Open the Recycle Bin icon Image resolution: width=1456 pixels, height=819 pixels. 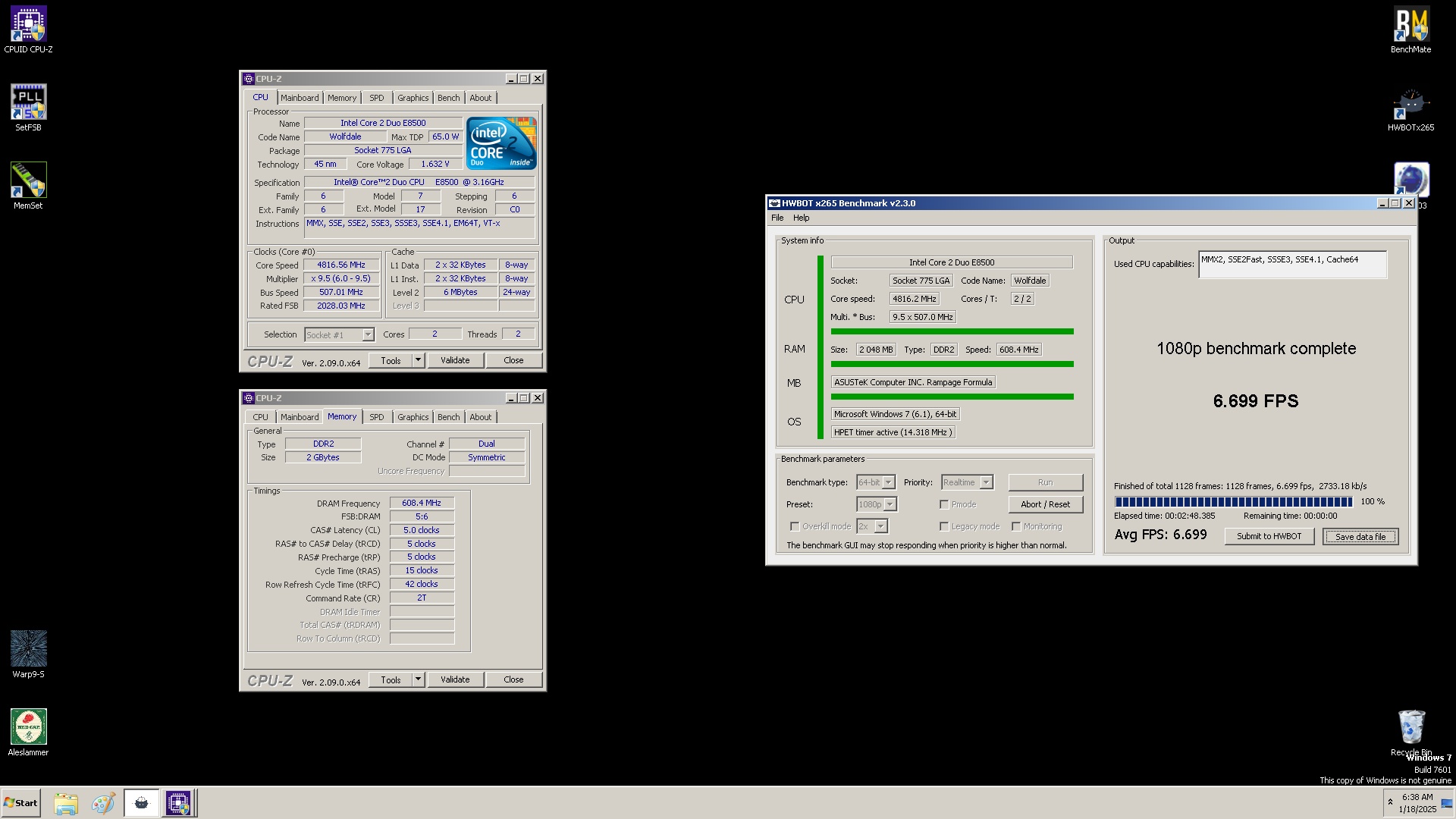point(1411,733)
